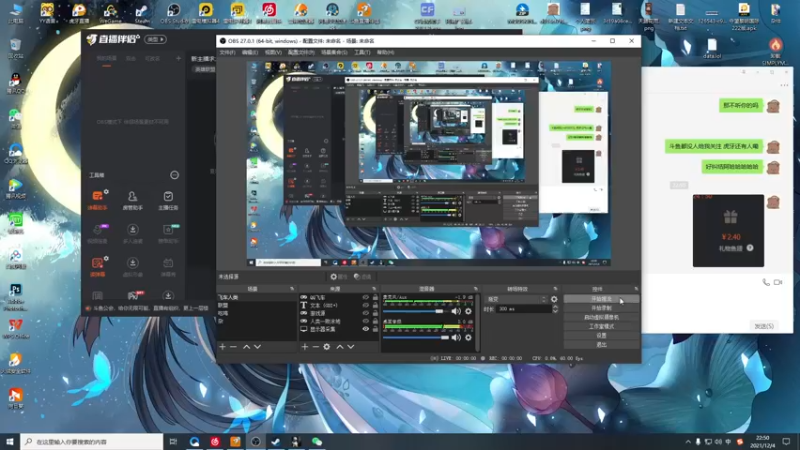Open Task View on the taskbar
This screenshot has height=450, width=800.
pyautogui.click(x=173, y=441)
